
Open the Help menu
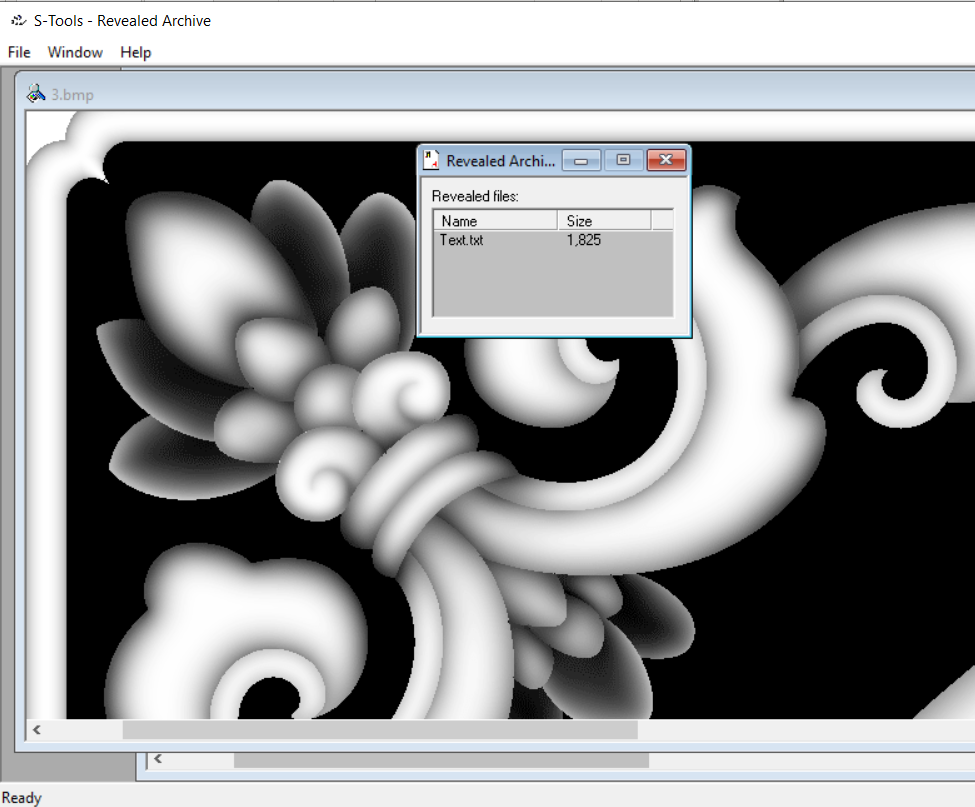(x=136, y=52)
